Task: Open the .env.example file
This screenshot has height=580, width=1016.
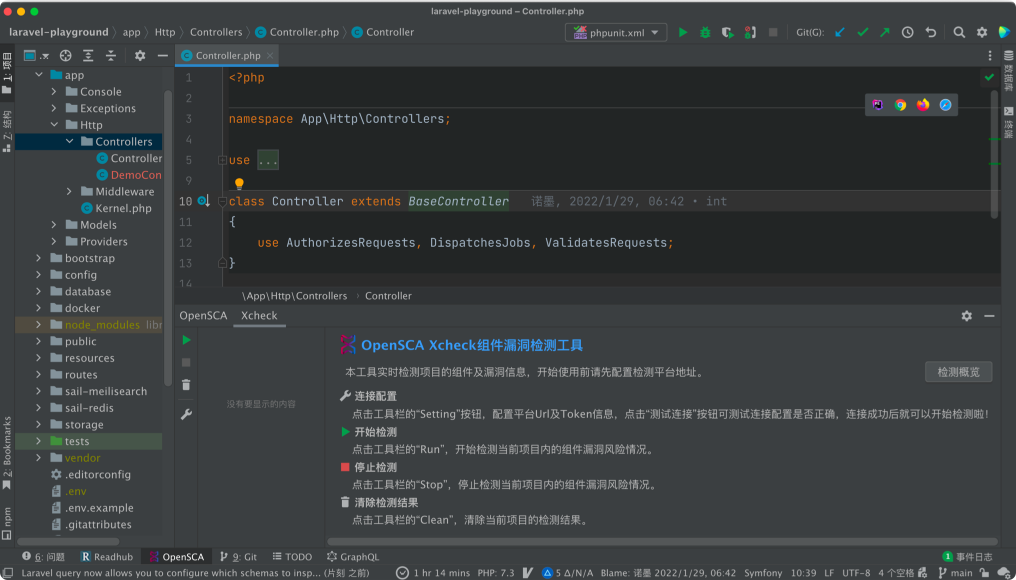Action: 92,508
